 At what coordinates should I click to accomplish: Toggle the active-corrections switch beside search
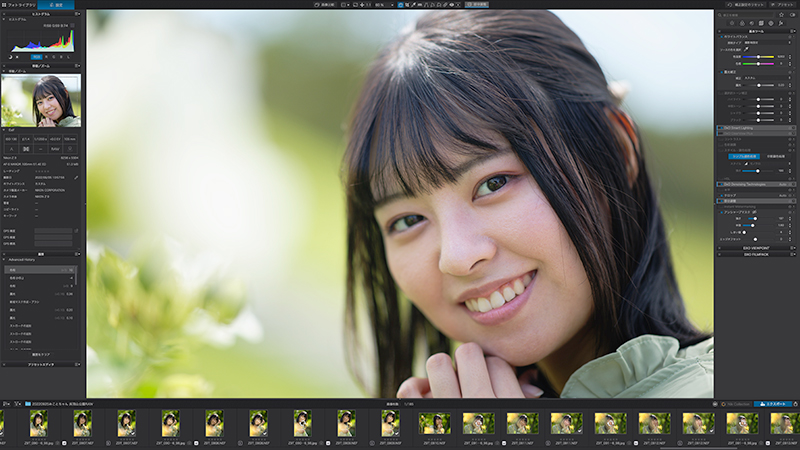(x=792, y=15)
